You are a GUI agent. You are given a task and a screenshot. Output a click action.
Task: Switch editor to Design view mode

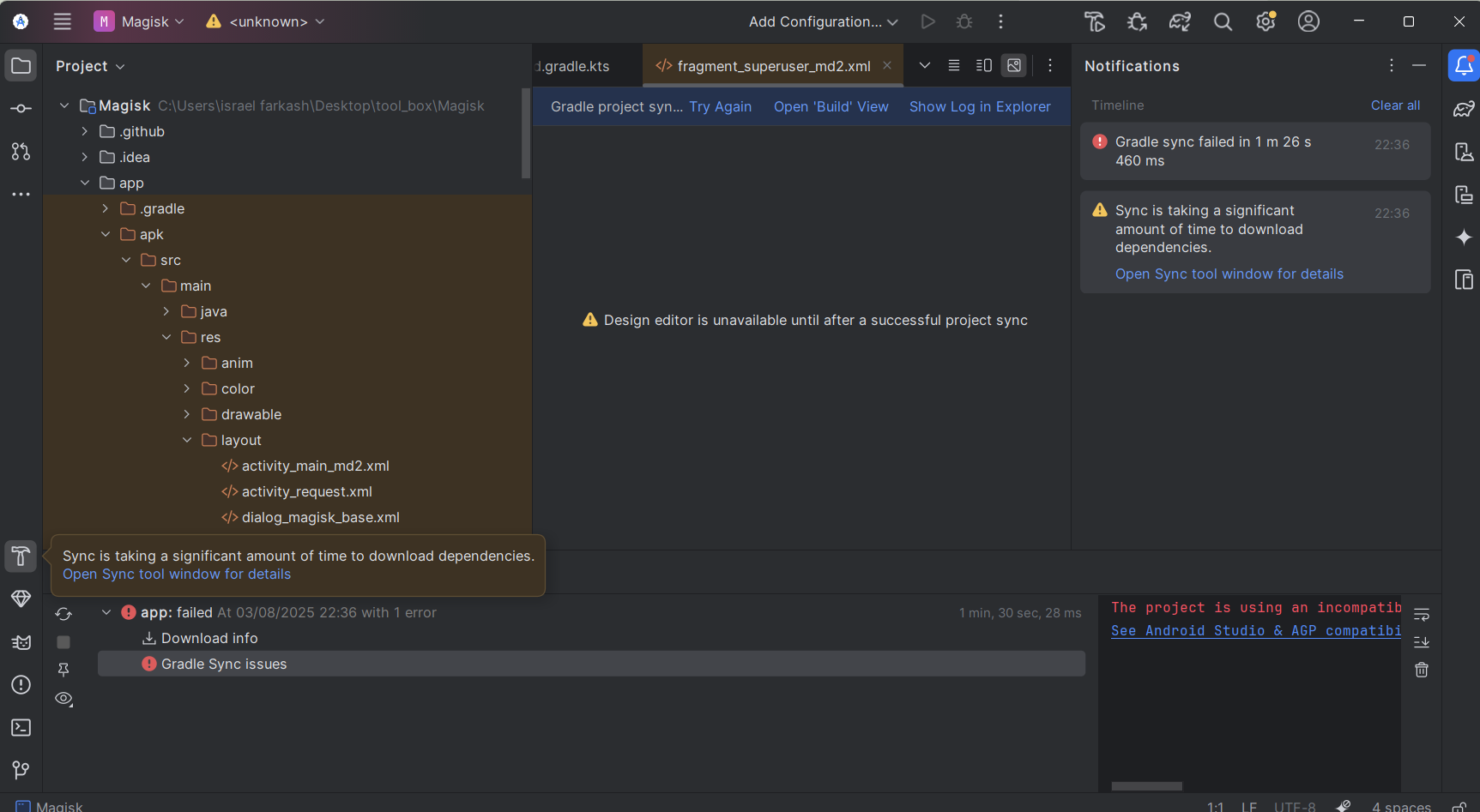[1014, 65]
